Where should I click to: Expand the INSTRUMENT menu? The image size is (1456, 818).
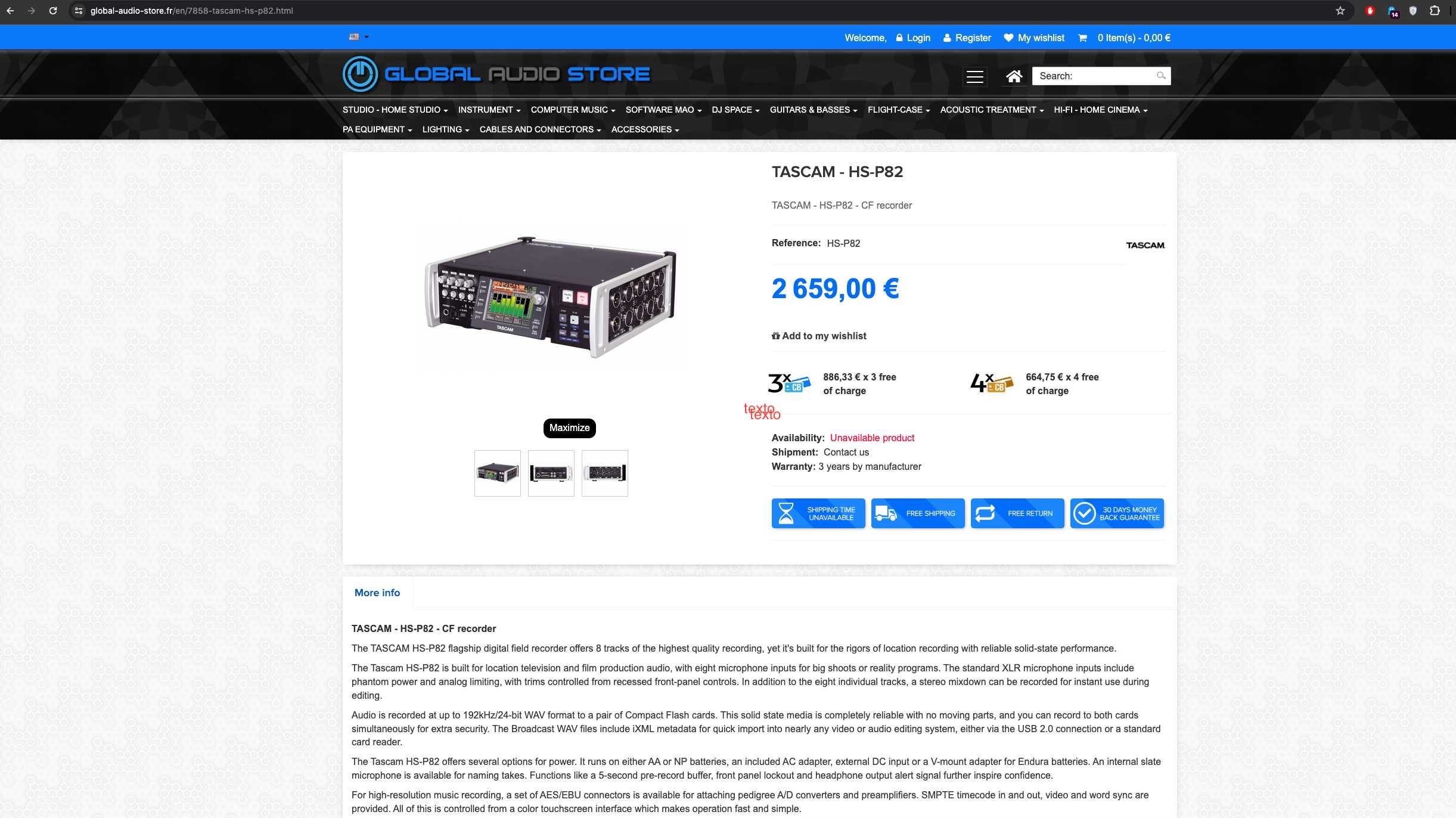pyautogui.click(x=489, y=110)
